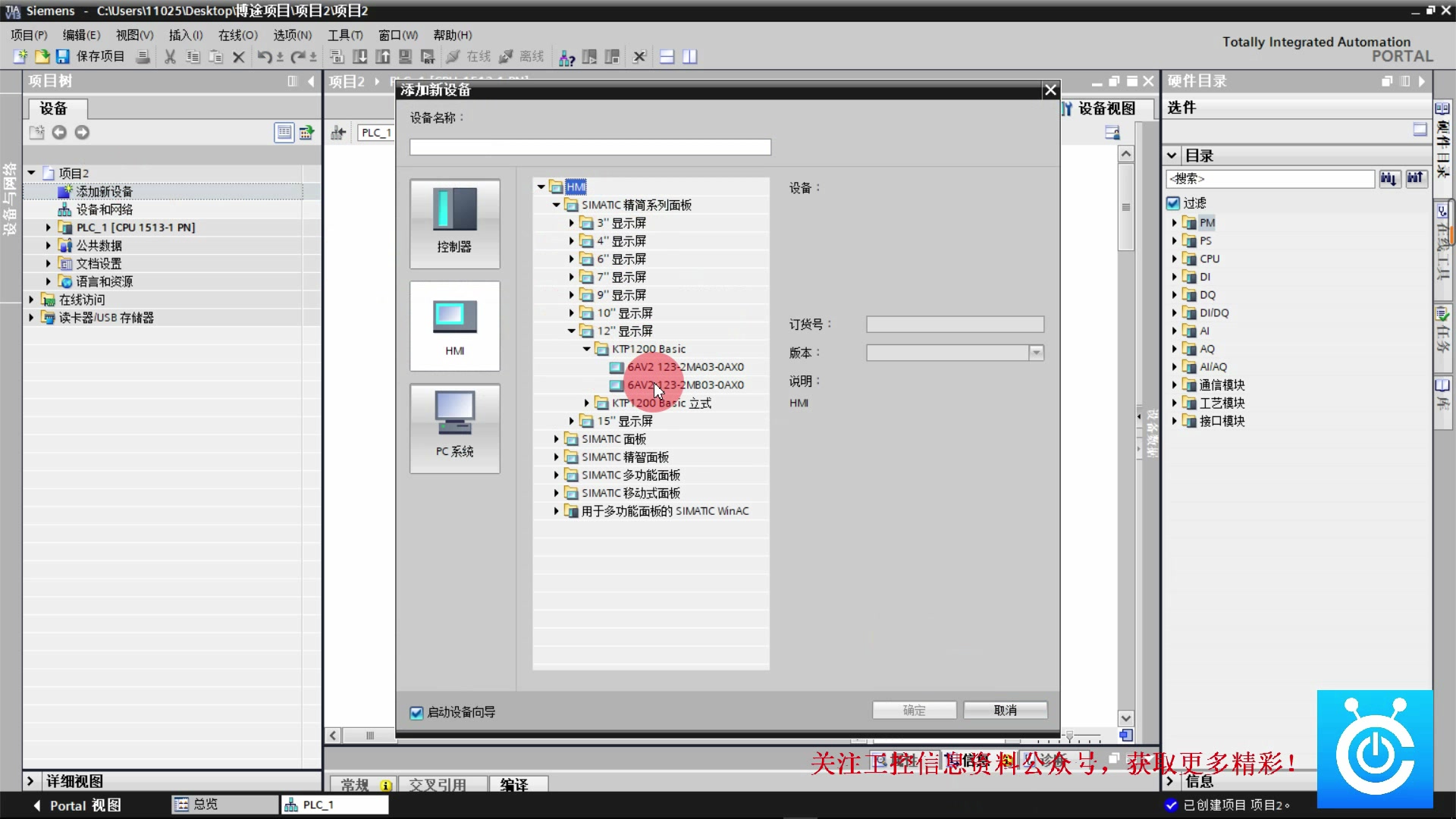Click the Redo arrow icon
1456x819 pixels.
[x=298, y=57]
